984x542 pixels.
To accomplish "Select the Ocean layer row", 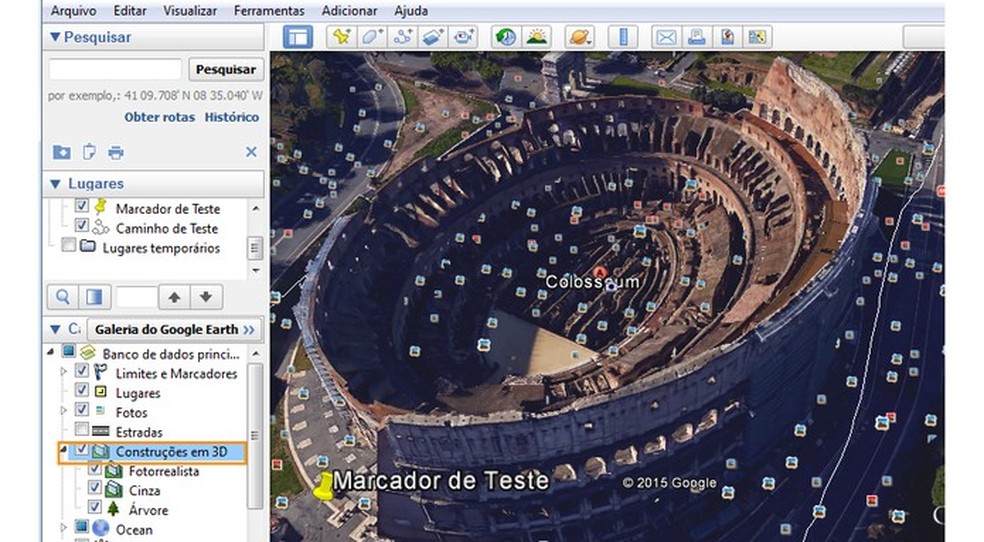I will tap(134, 529).
